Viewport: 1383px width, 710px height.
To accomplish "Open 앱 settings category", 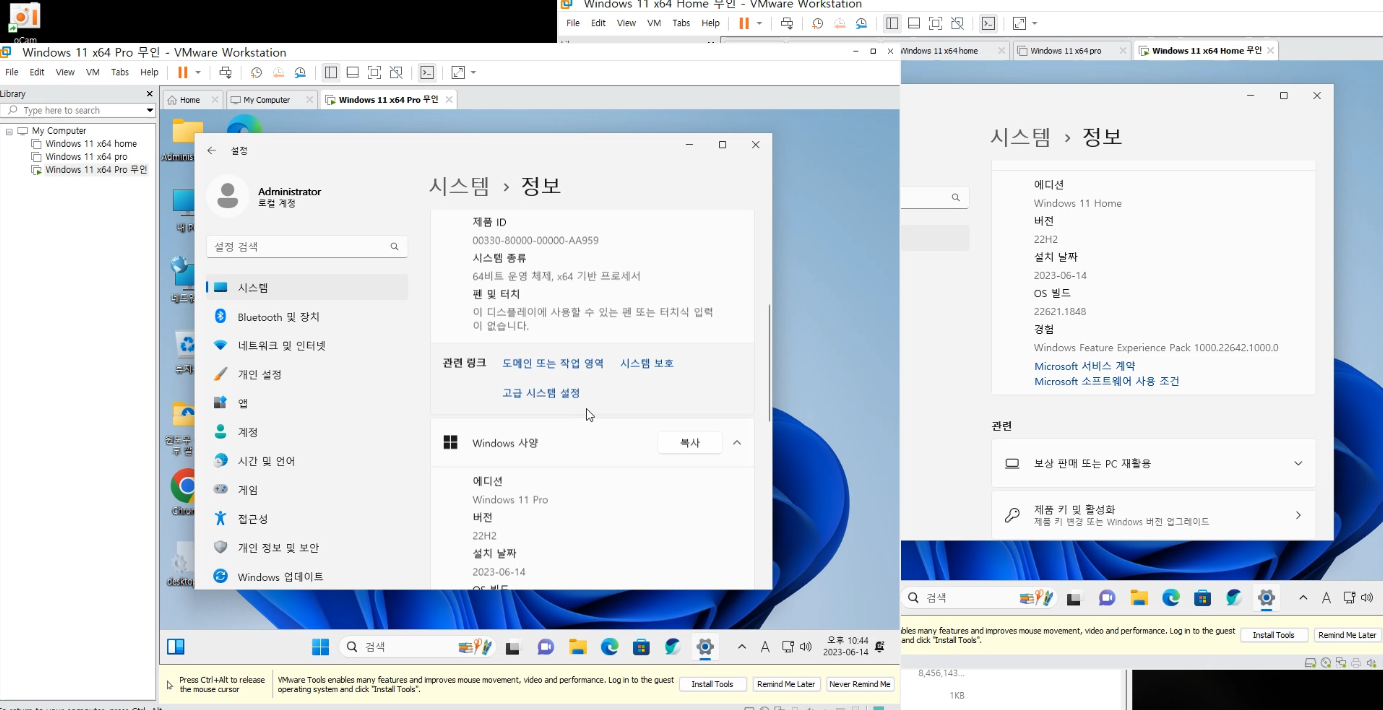I will 307,403.
